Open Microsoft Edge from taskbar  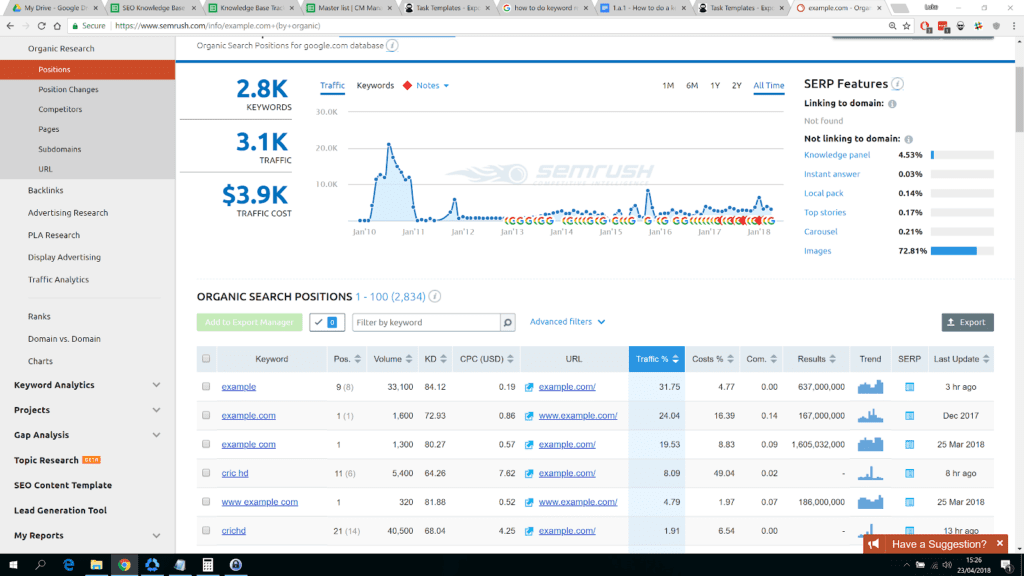tap(69, 565)
